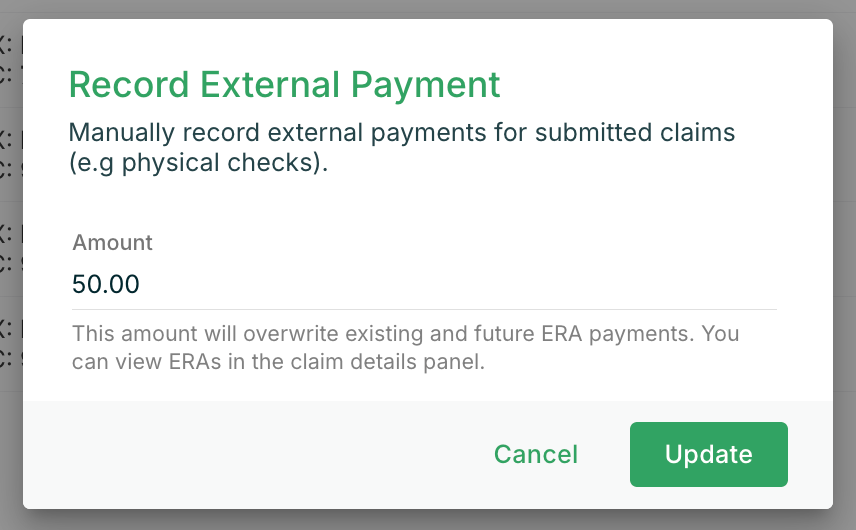Viewport: 856px width, 530px height.
Task: Click the word Record in the heading
Action: point(129,85)
